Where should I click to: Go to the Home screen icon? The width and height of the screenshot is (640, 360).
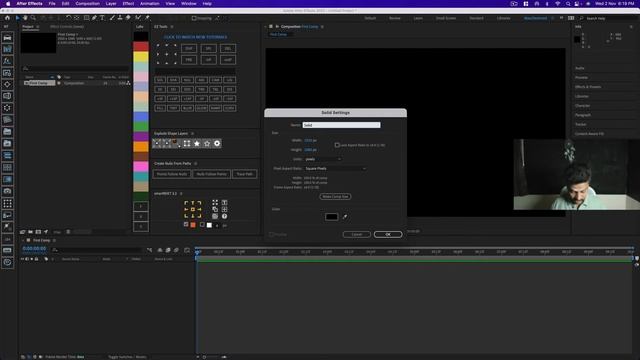[x=7, y=18]
